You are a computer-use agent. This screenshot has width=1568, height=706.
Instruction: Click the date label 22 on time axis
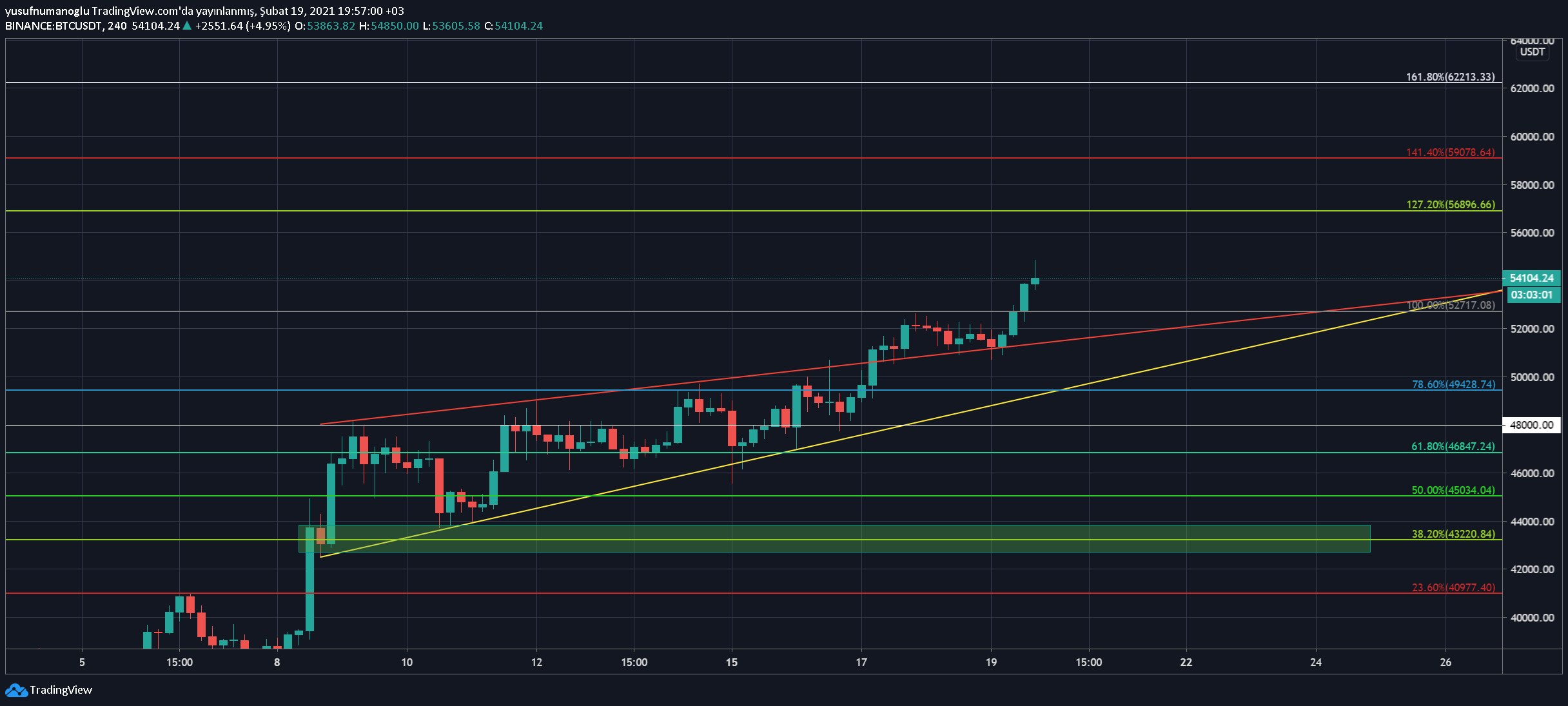tap(1186, 662)
